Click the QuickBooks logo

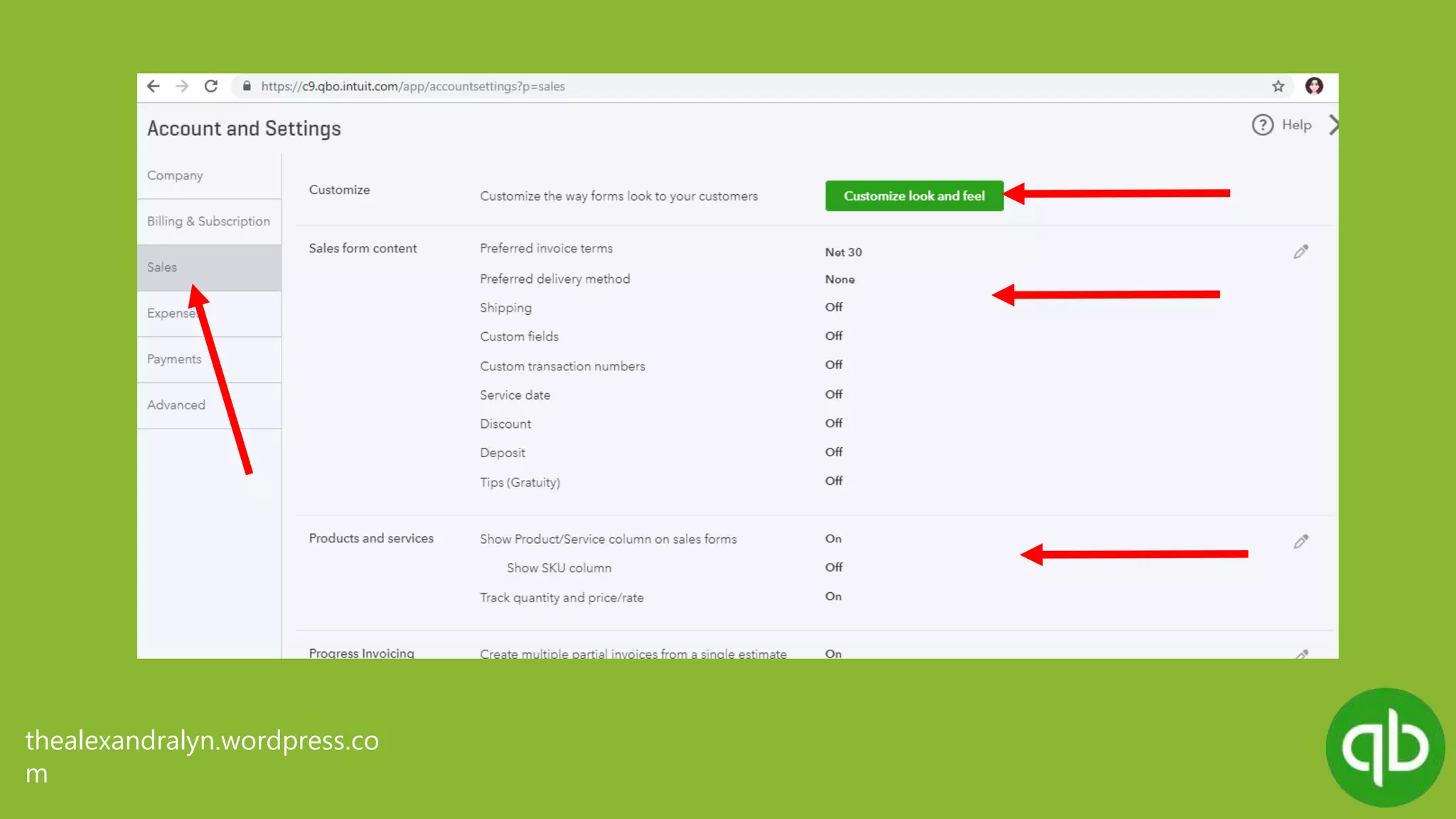(x=1385, y=747)
